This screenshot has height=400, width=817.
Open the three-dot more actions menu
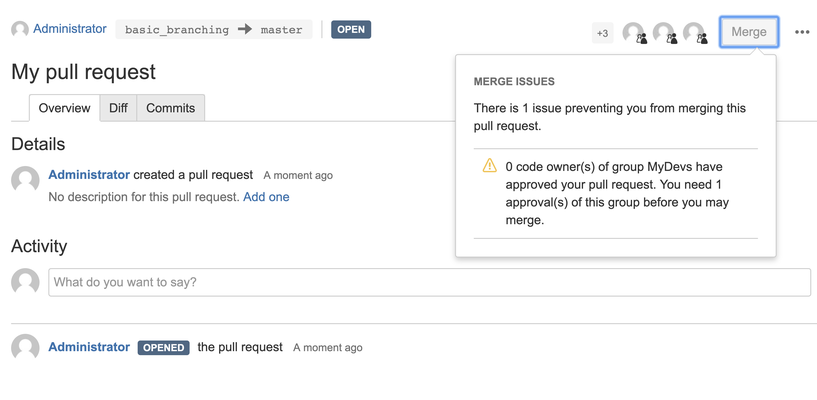click(802, 32)
